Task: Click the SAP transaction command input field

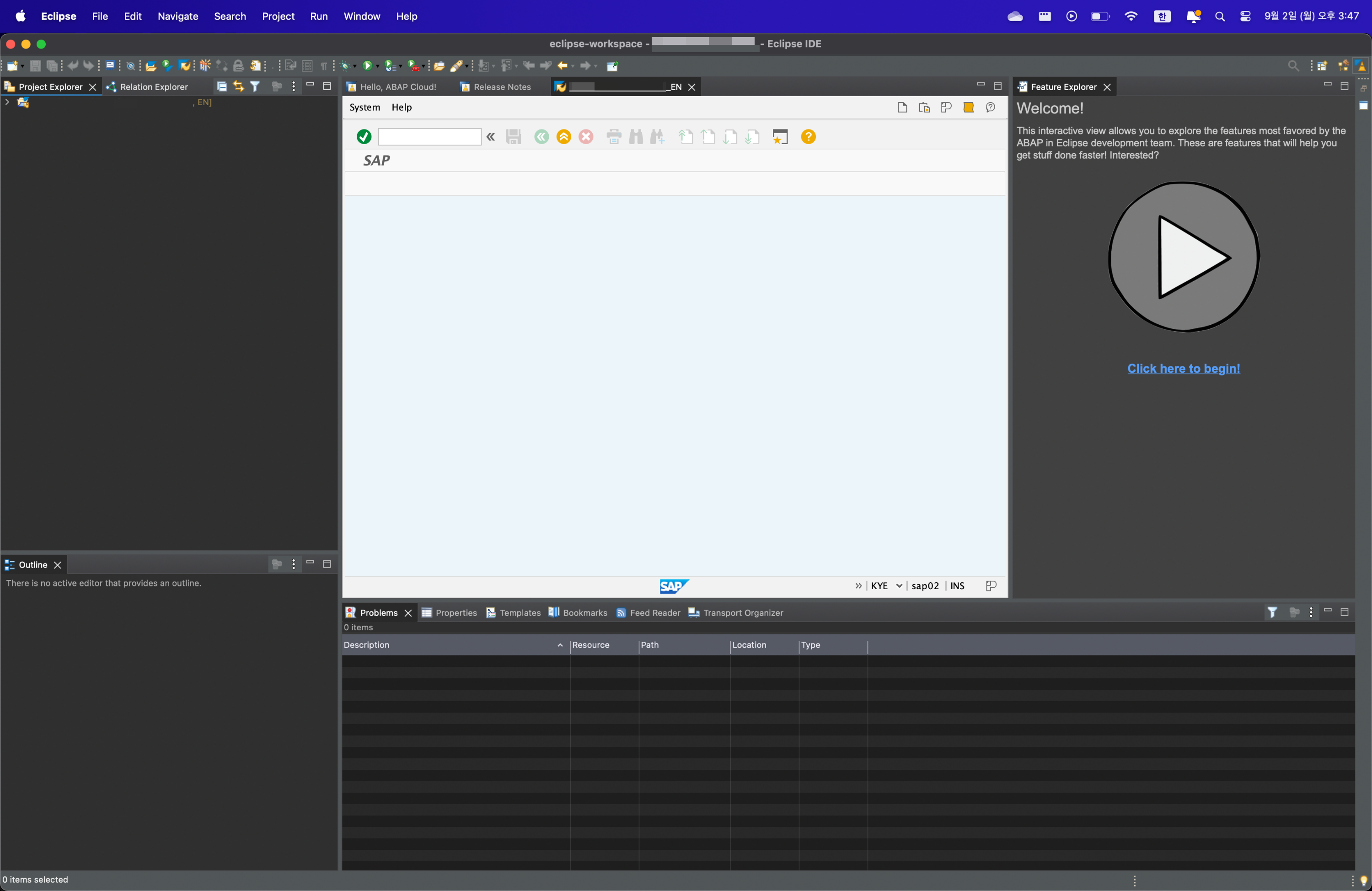Action: 429,137
